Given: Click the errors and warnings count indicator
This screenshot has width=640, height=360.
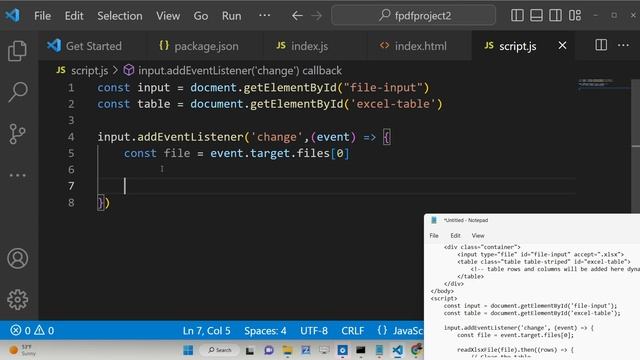Looking at the screenshot, I should point(32,330).
